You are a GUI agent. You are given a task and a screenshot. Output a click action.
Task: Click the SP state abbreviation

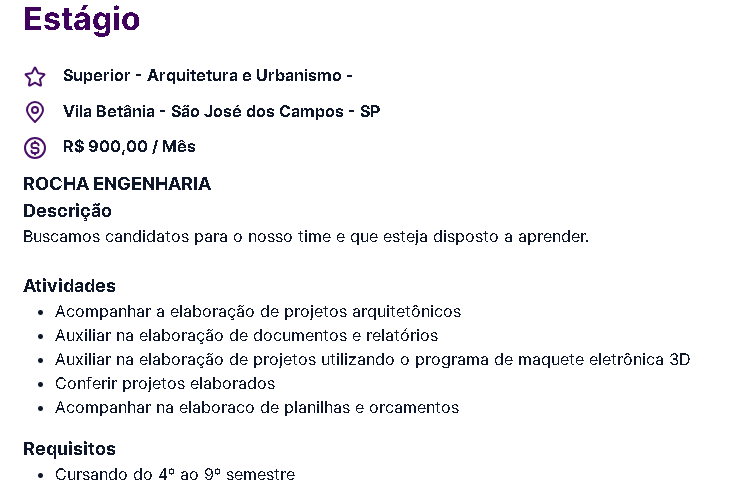(x=370, y=111)
